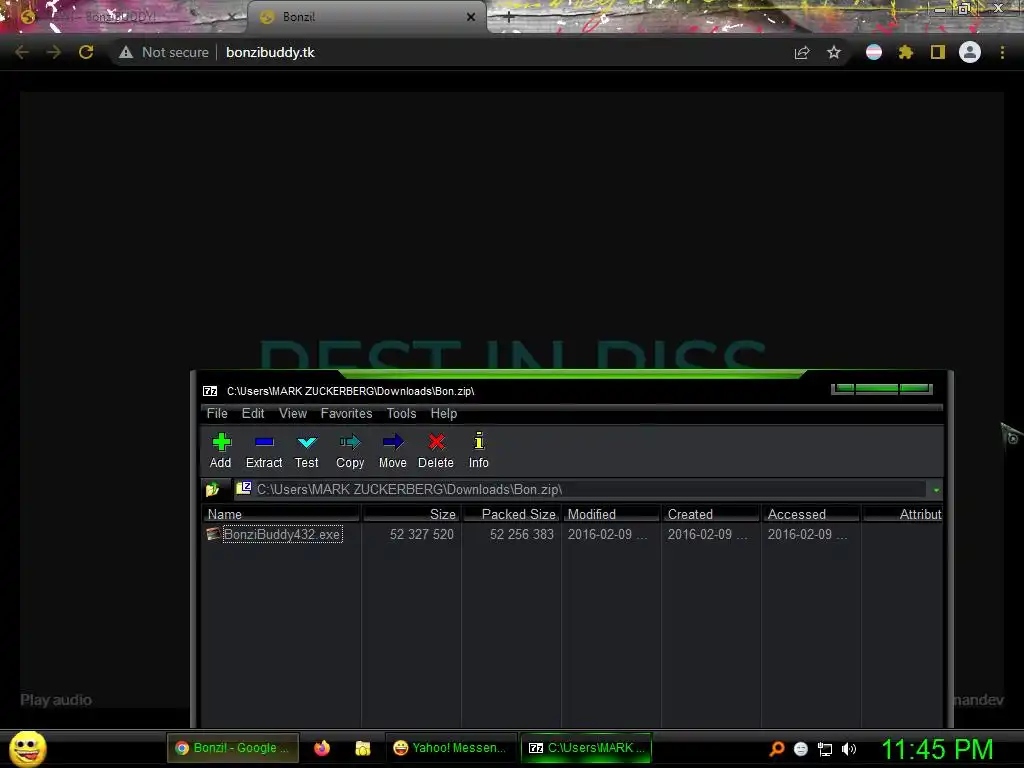Screen dimensions: 1024x768
Task: Click the Play audio link
Action: click(x=56, y=700)
